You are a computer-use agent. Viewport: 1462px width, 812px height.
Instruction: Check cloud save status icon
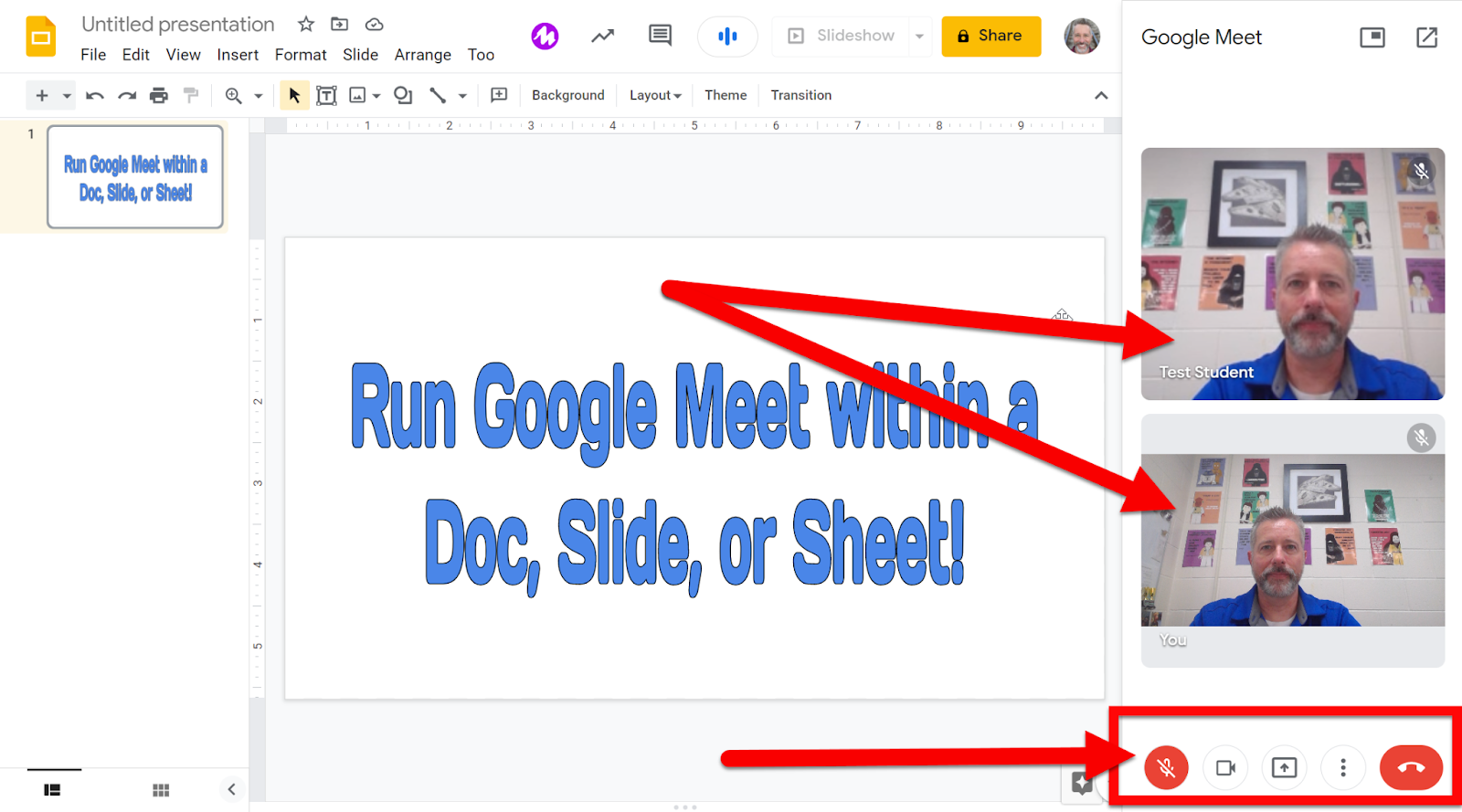[x=374, y=25]
